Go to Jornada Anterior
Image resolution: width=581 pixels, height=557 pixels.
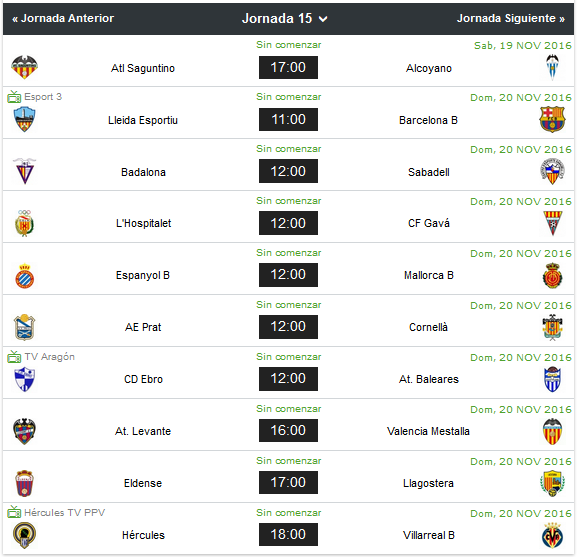tap(63, 18)
